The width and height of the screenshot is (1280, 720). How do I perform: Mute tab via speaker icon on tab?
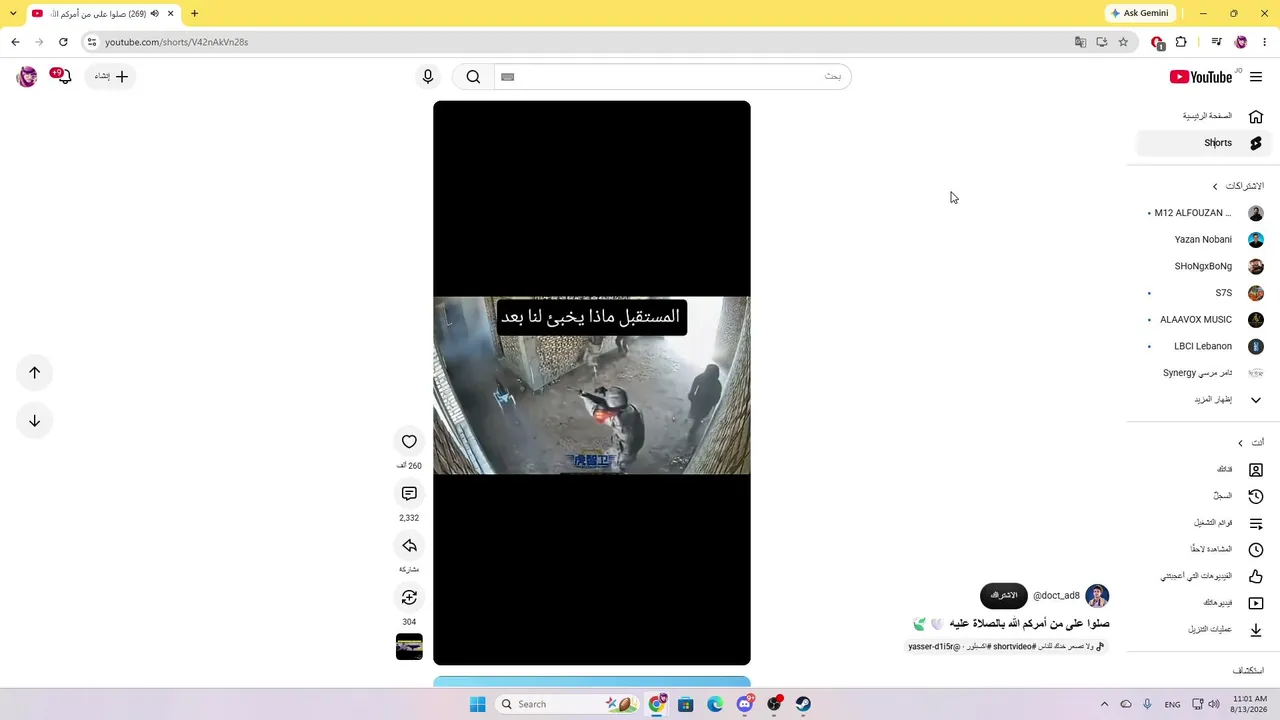[154, 13]
